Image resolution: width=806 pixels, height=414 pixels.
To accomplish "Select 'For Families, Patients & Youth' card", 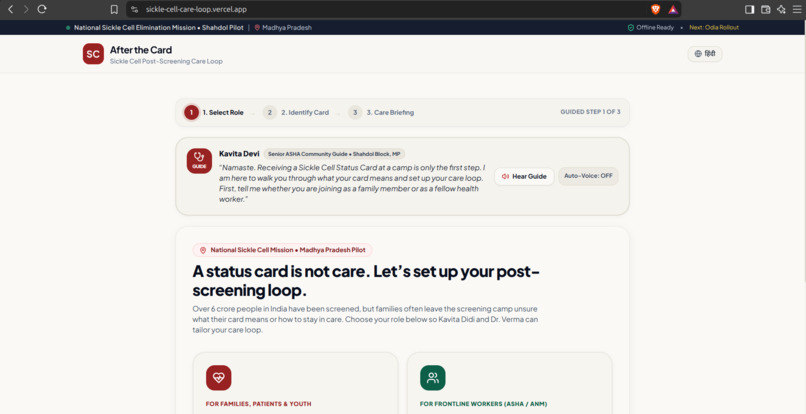I will [x=295, y=383].
